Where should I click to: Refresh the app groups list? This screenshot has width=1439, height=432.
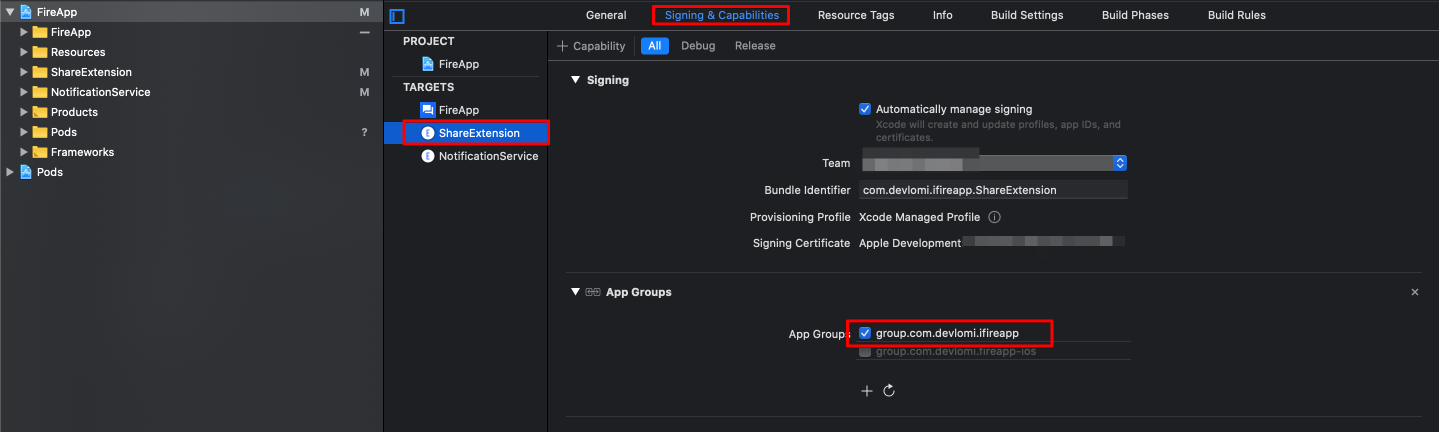click(889, 391)
